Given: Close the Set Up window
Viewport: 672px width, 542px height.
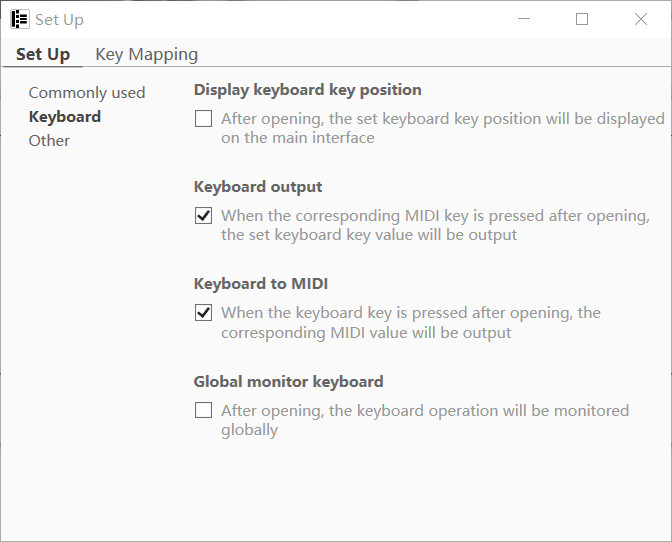Looking at the screenshot, I should click(641, 19).
